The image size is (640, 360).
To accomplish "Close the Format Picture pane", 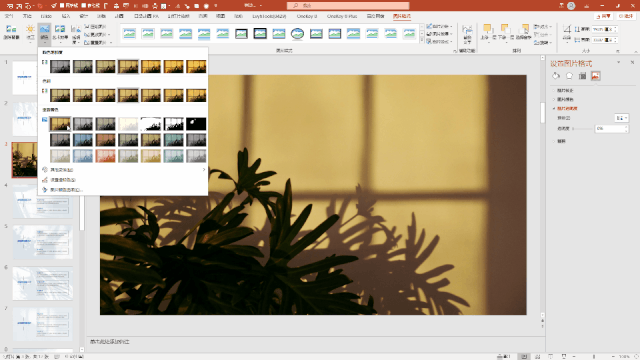I will (632, 62).
